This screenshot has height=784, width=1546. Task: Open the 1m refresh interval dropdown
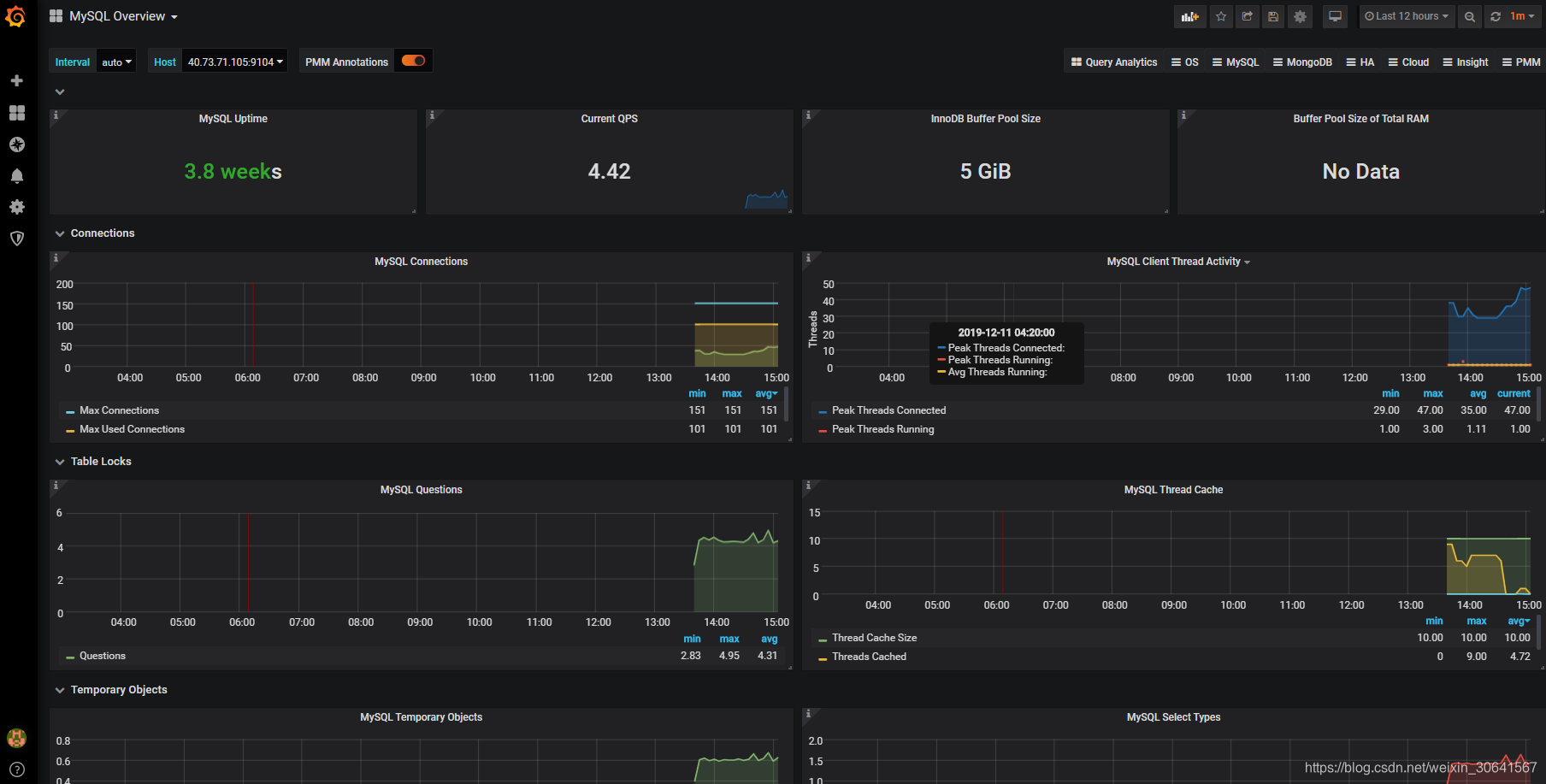(x=1522, y=16)
